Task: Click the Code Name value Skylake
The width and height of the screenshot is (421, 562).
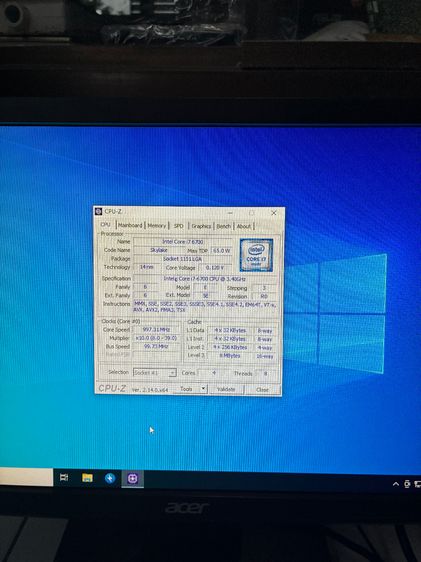Action: [x=159, y=250]
